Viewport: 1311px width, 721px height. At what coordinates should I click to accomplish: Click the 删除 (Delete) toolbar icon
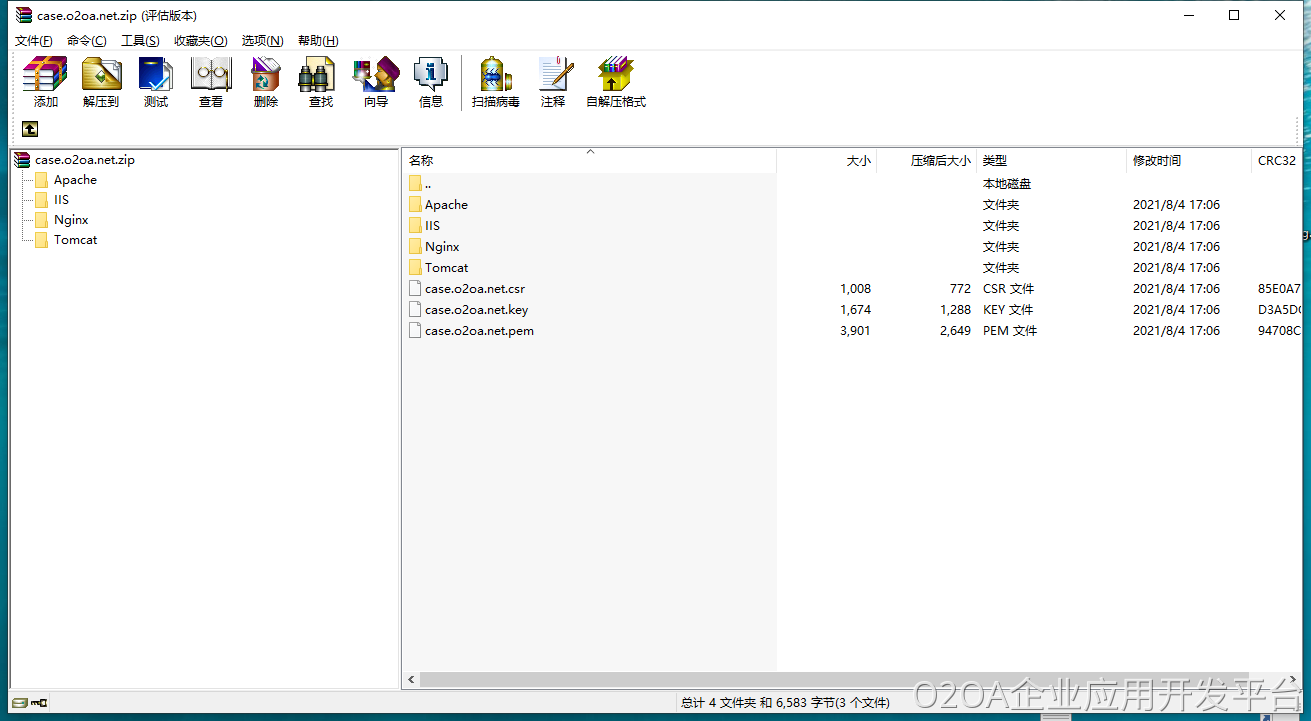tap(266, 82)
